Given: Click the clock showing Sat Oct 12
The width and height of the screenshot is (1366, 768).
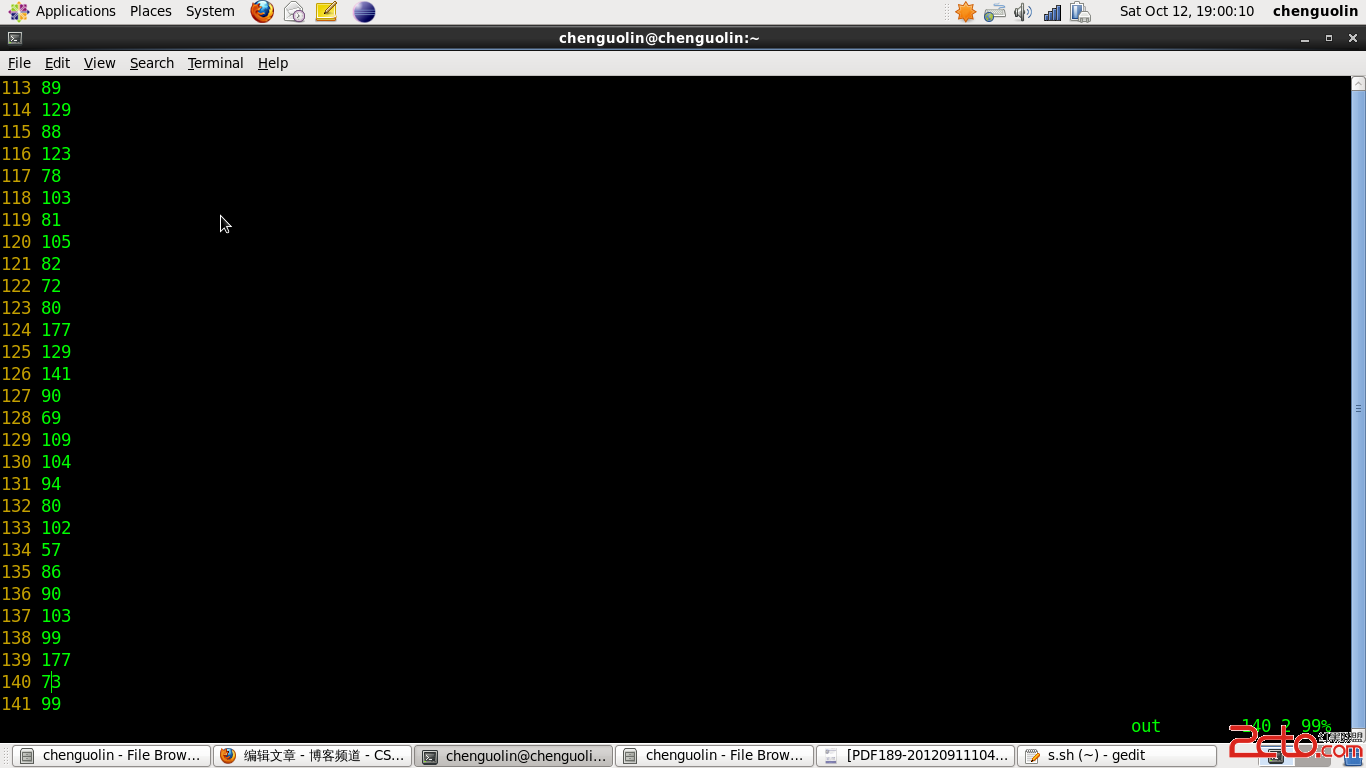Looking at the screenshot, I should click(x=1186, y=11).
